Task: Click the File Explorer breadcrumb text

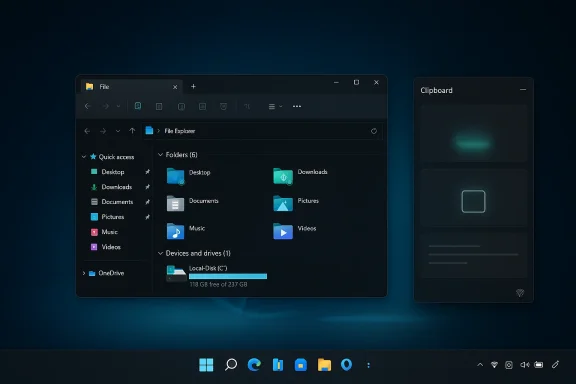Action: [x=180, y=131]
